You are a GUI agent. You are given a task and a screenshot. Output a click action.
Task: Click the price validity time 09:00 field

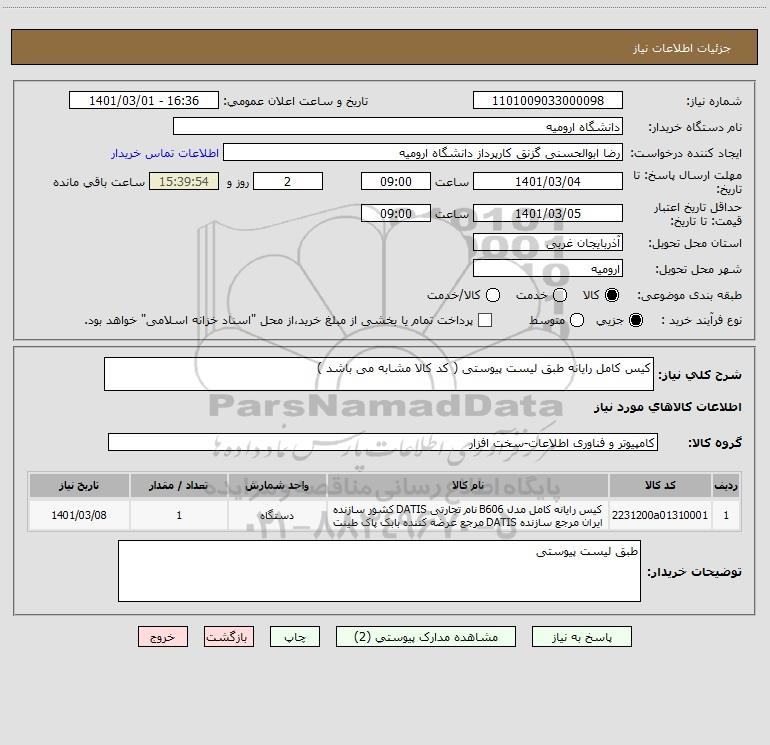[396, 213]
